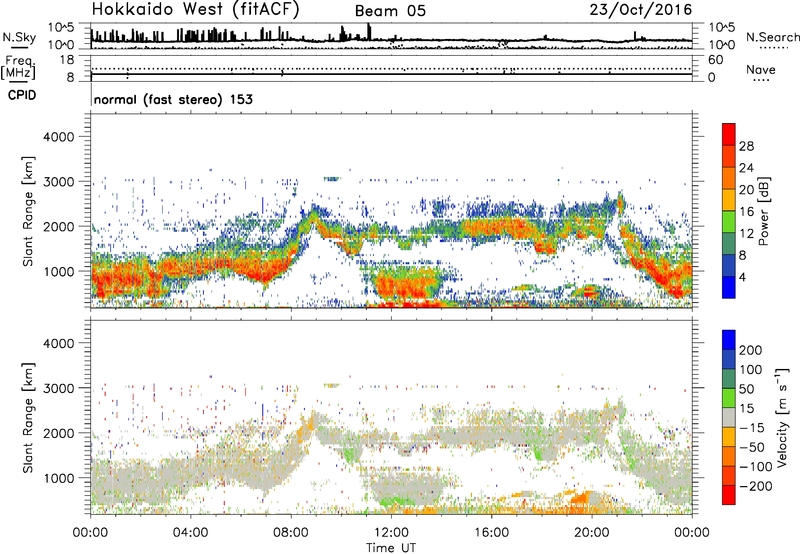Click the "Freq. [MHz]" axis label
The image size is (800, 554).
(18, 68)
